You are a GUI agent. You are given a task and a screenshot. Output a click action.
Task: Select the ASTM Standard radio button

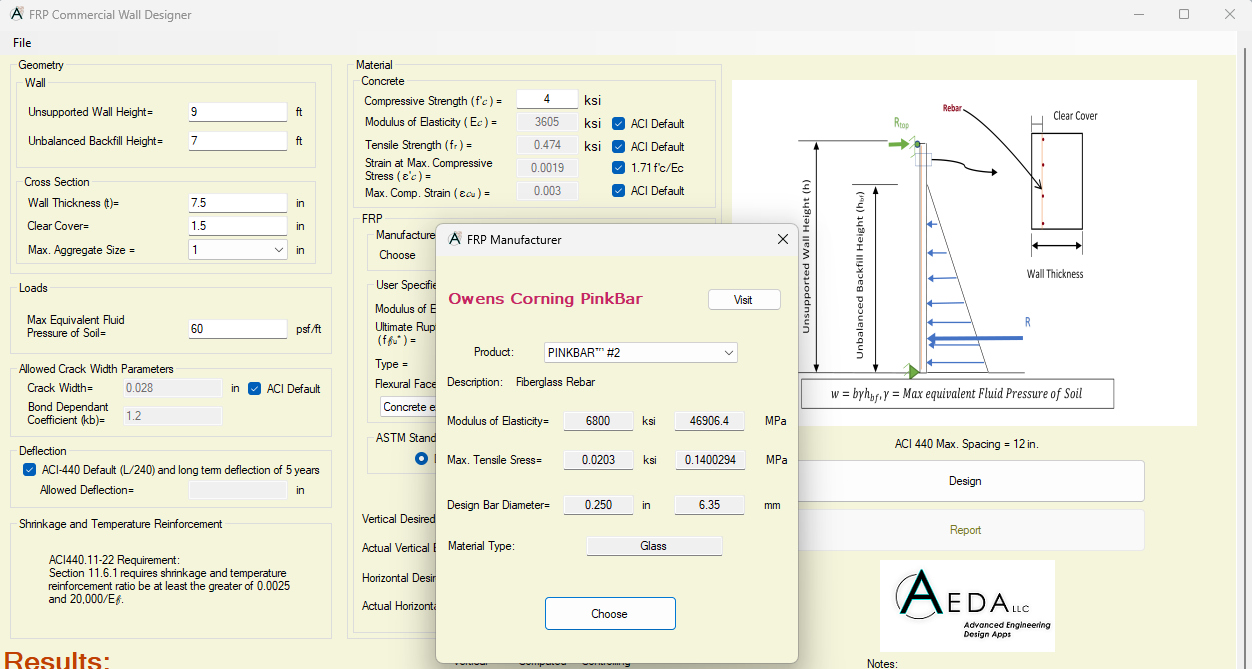pyautogui.click(x=422, y=459)
